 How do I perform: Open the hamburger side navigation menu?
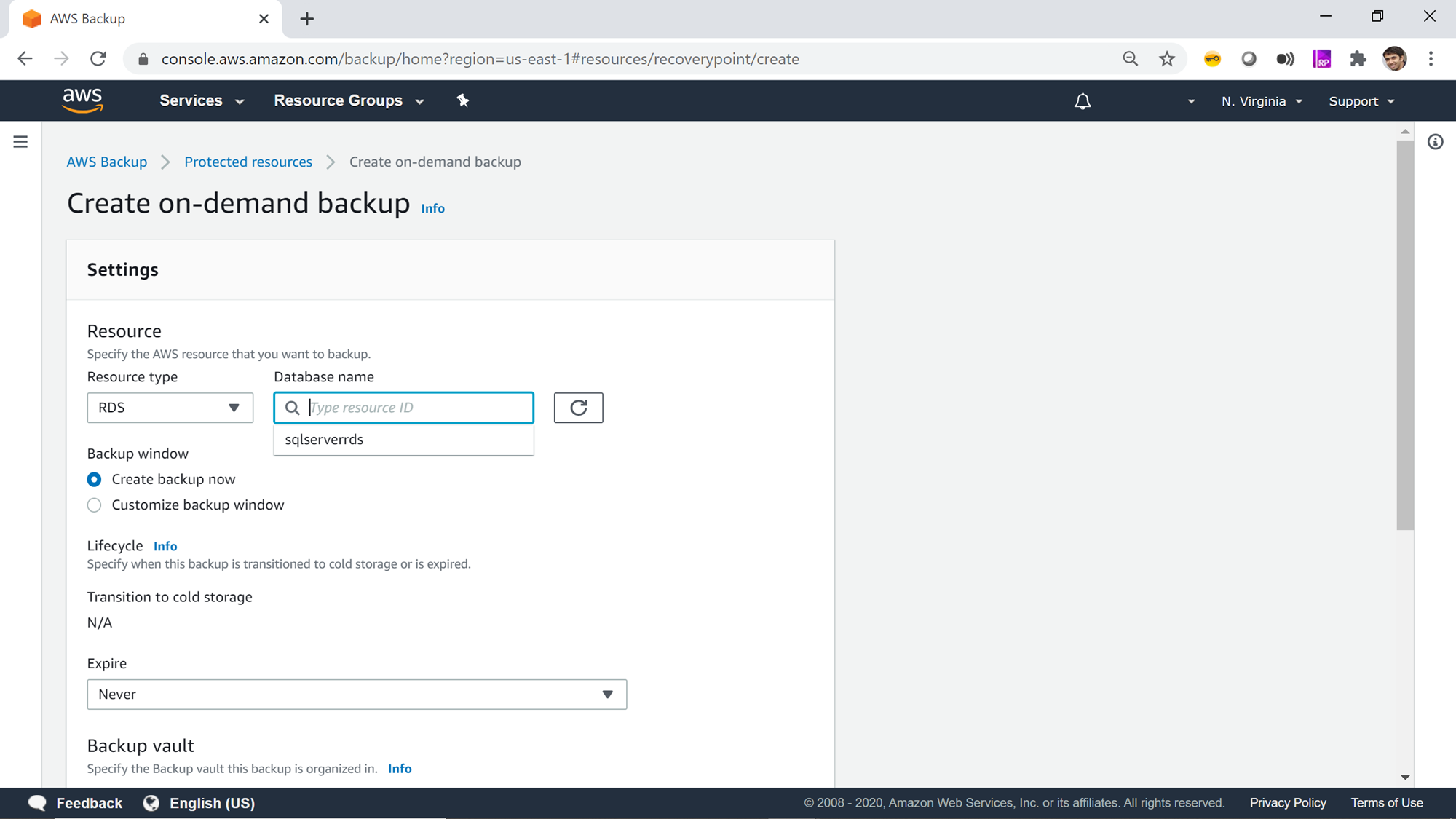coord(20,142)
